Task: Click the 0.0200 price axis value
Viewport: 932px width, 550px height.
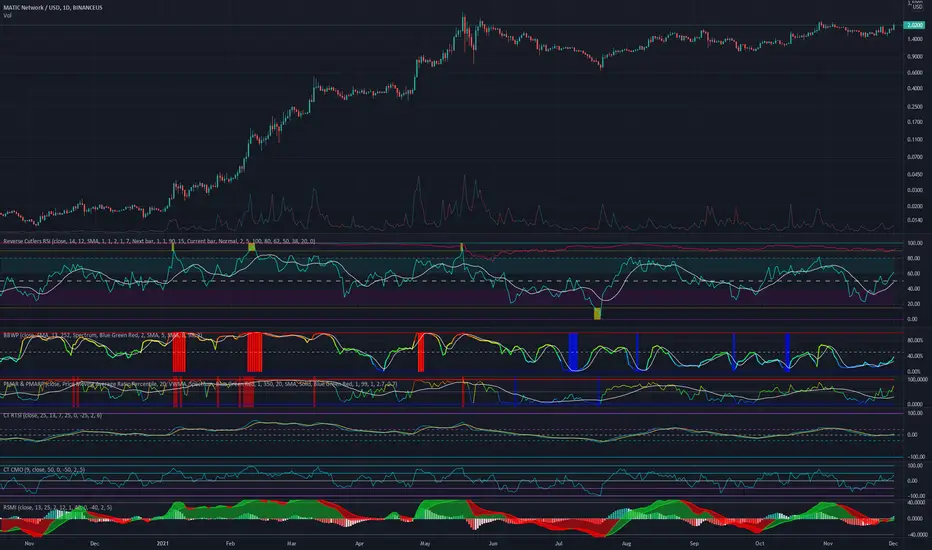Action: (915, 206)
